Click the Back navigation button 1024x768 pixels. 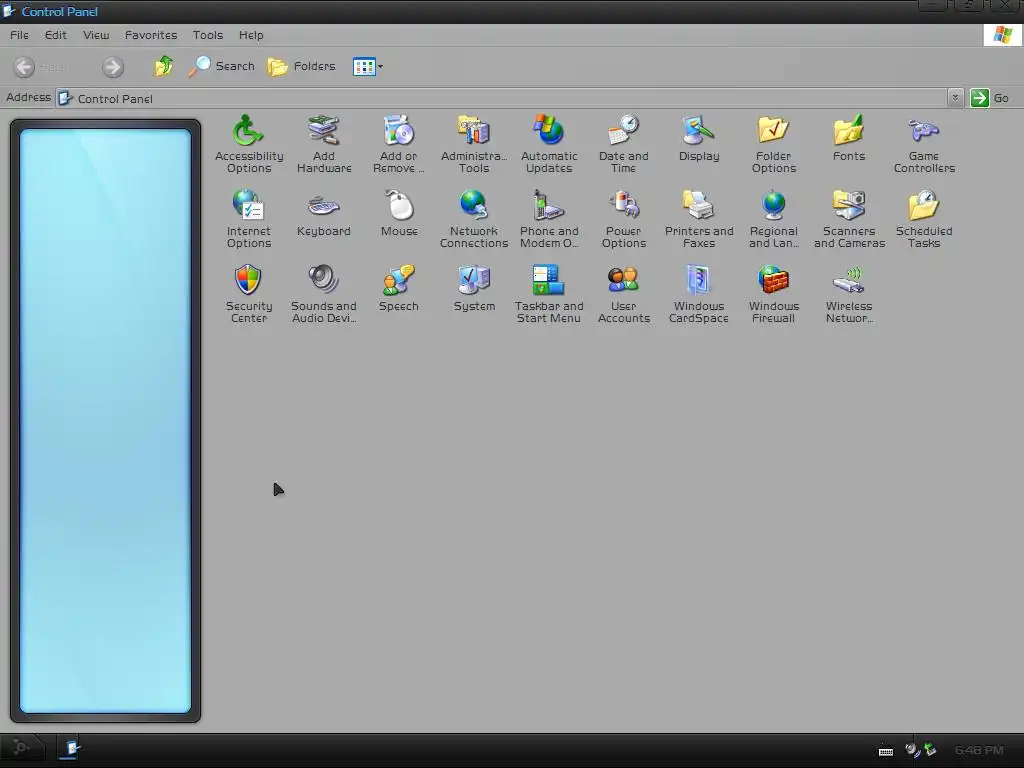40,67
